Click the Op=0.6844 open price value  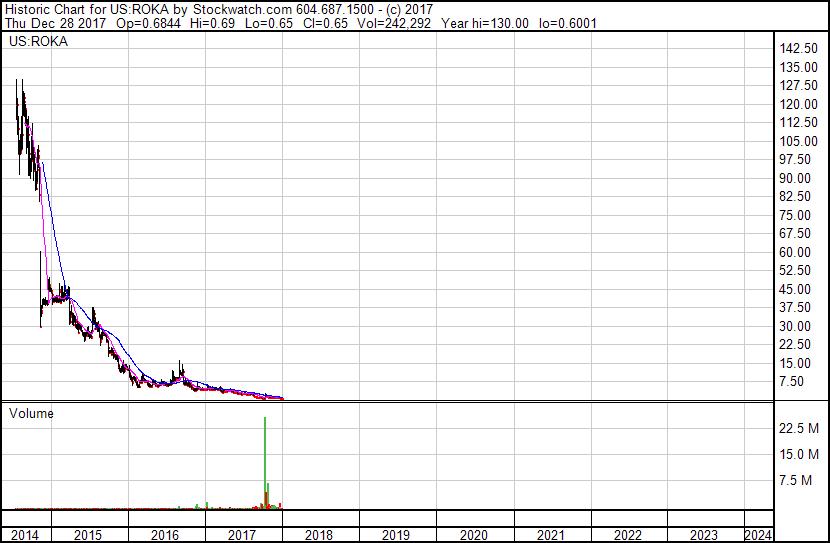148,24
